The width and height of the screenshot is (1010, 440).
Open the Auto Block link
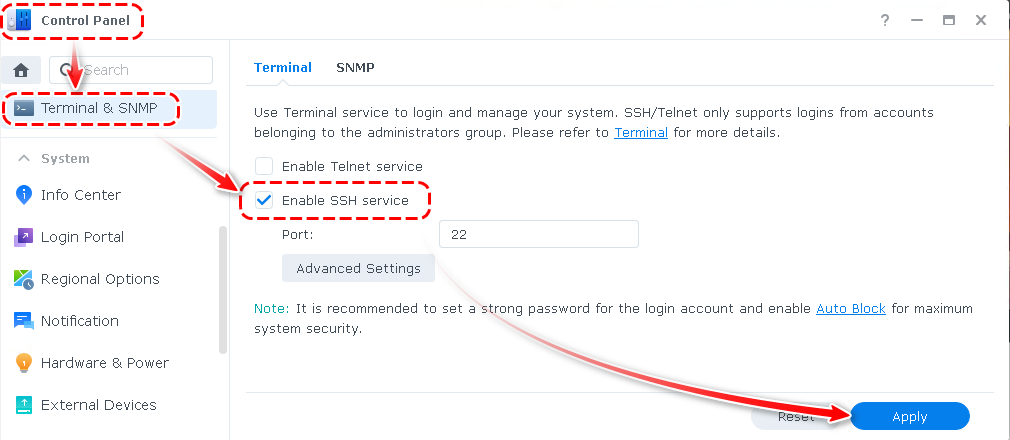pos(851,309)
